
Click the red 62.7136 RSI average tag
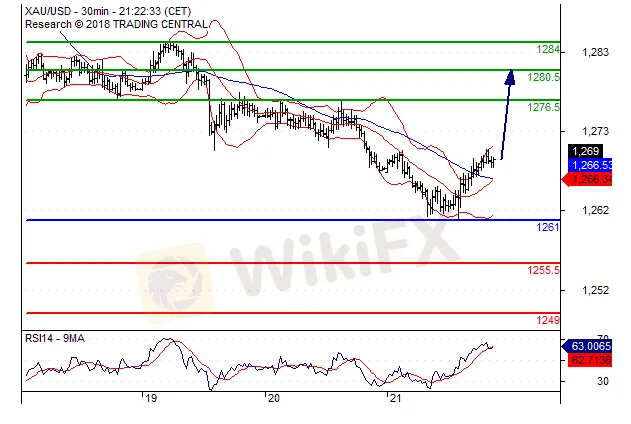tap(590, 357)
